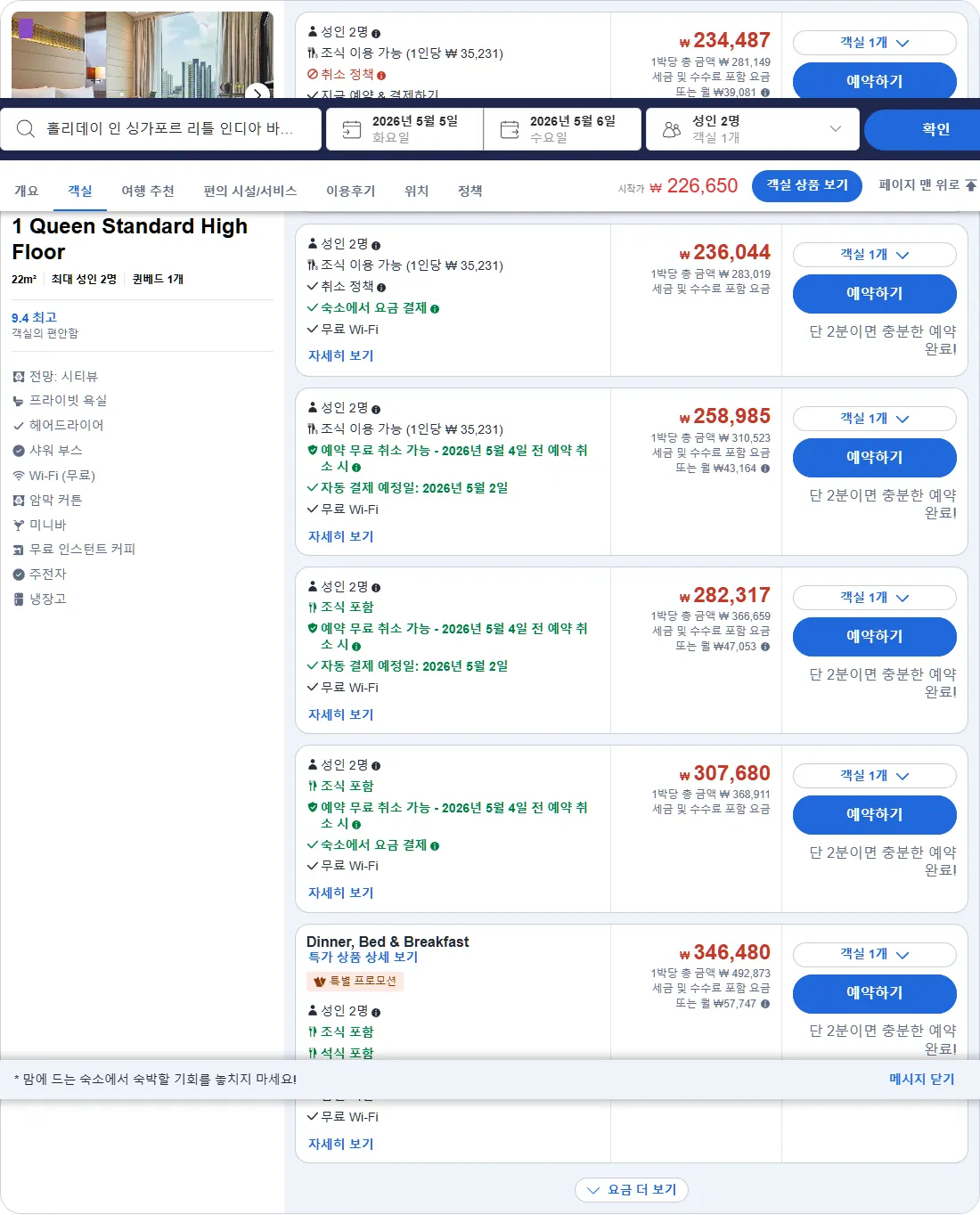Click the search magnifier icon in hotel field
The image size is (980, 1215).
pos(26,129)
